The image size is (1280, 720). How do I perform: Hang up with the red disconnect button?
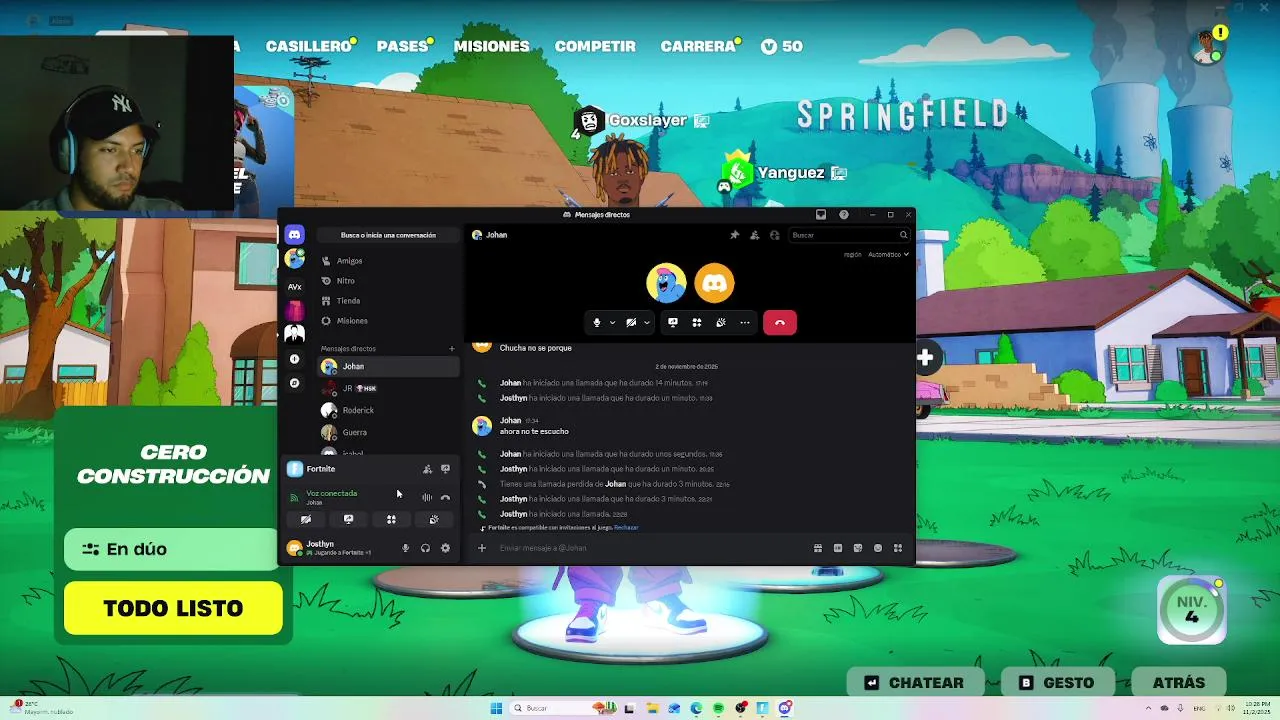coord(779,322)
